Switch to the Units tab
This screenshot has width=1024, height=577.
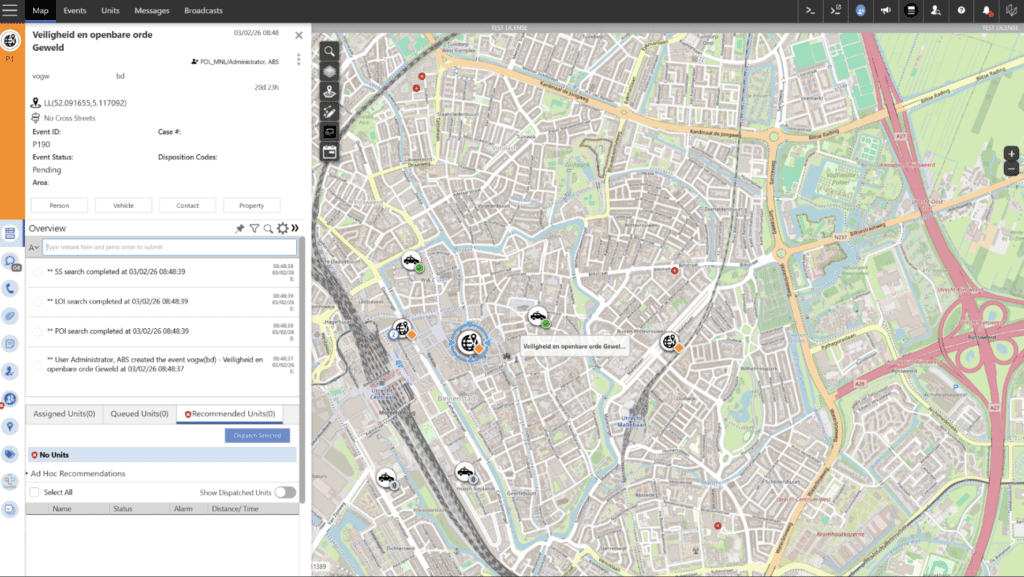[110, 10]
